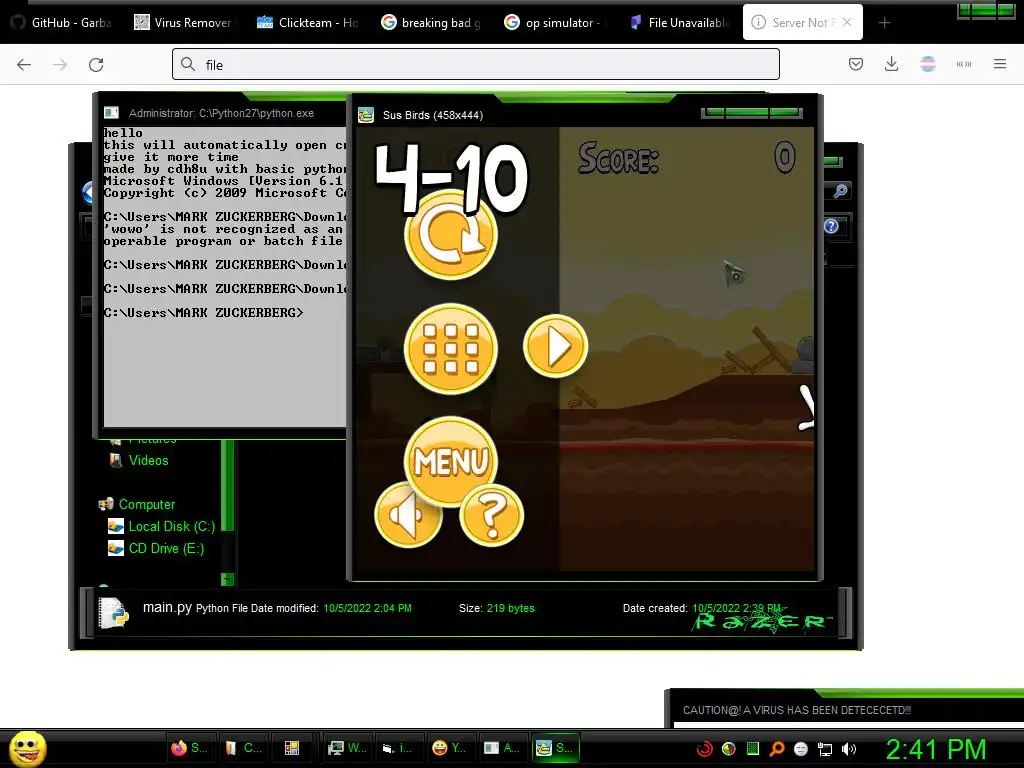The width and height of the screenshot is (1024, 768).
Task: Open the Pocket save icon in toolbar
Action: tap(856, 64)
